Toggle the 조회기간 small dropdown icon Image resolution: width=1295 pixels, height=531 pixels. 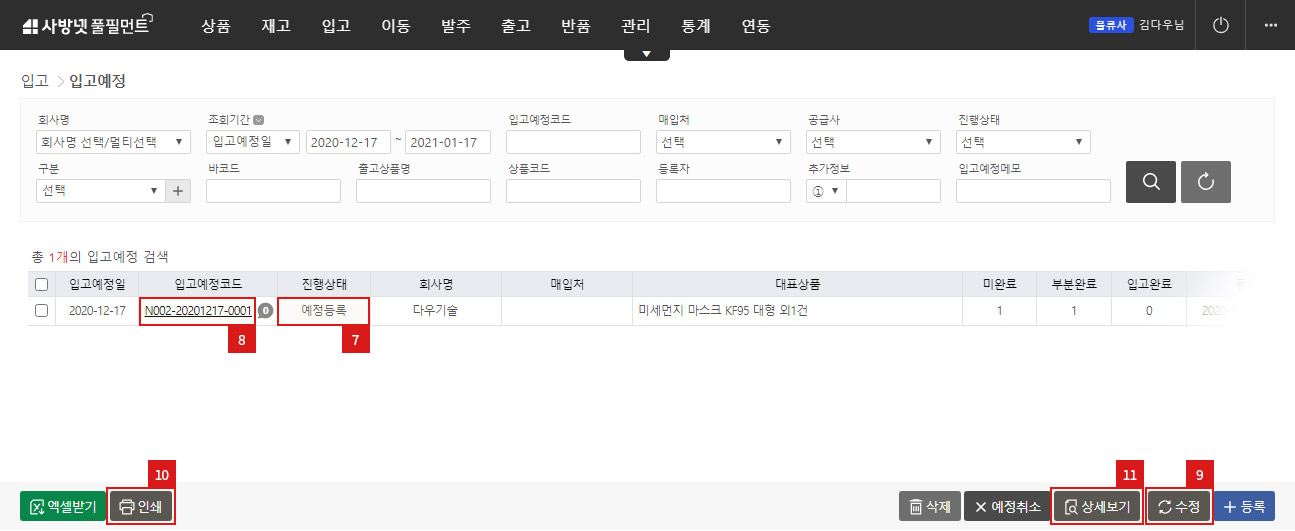click(259, 119)
